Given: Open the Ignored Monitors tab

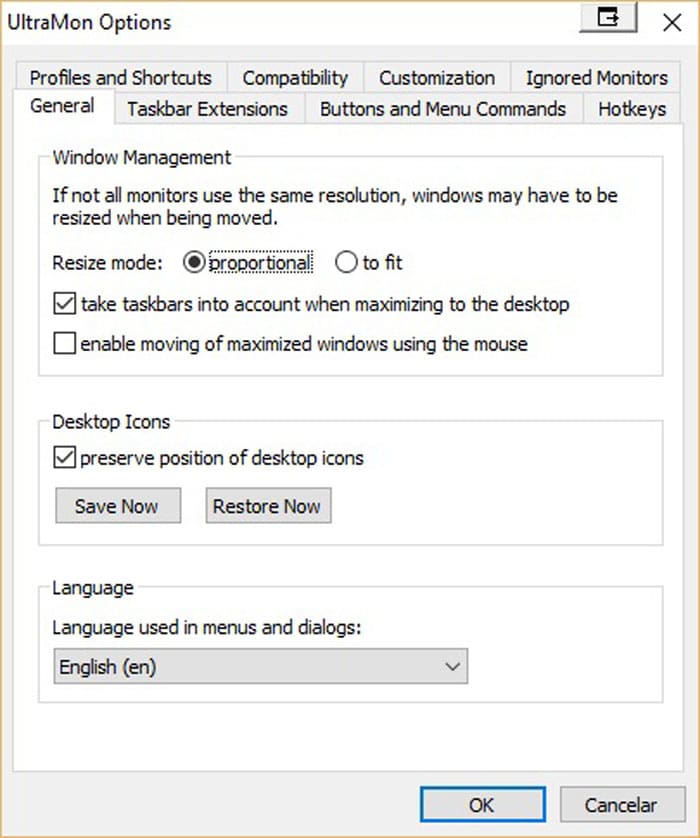Looking at the screenshot, I should pyautogui.click(x=596, y=77).
